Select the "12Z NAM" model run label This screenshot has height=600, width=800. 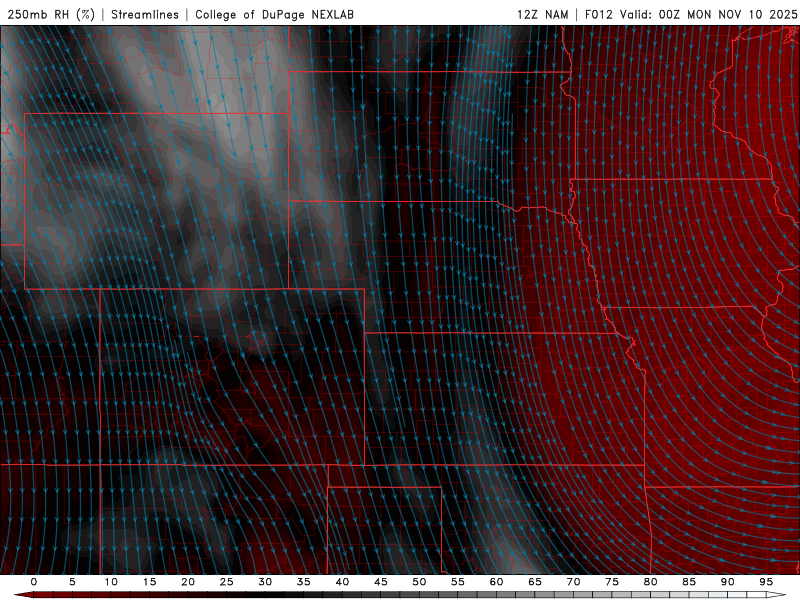click(x=542, y=14)
